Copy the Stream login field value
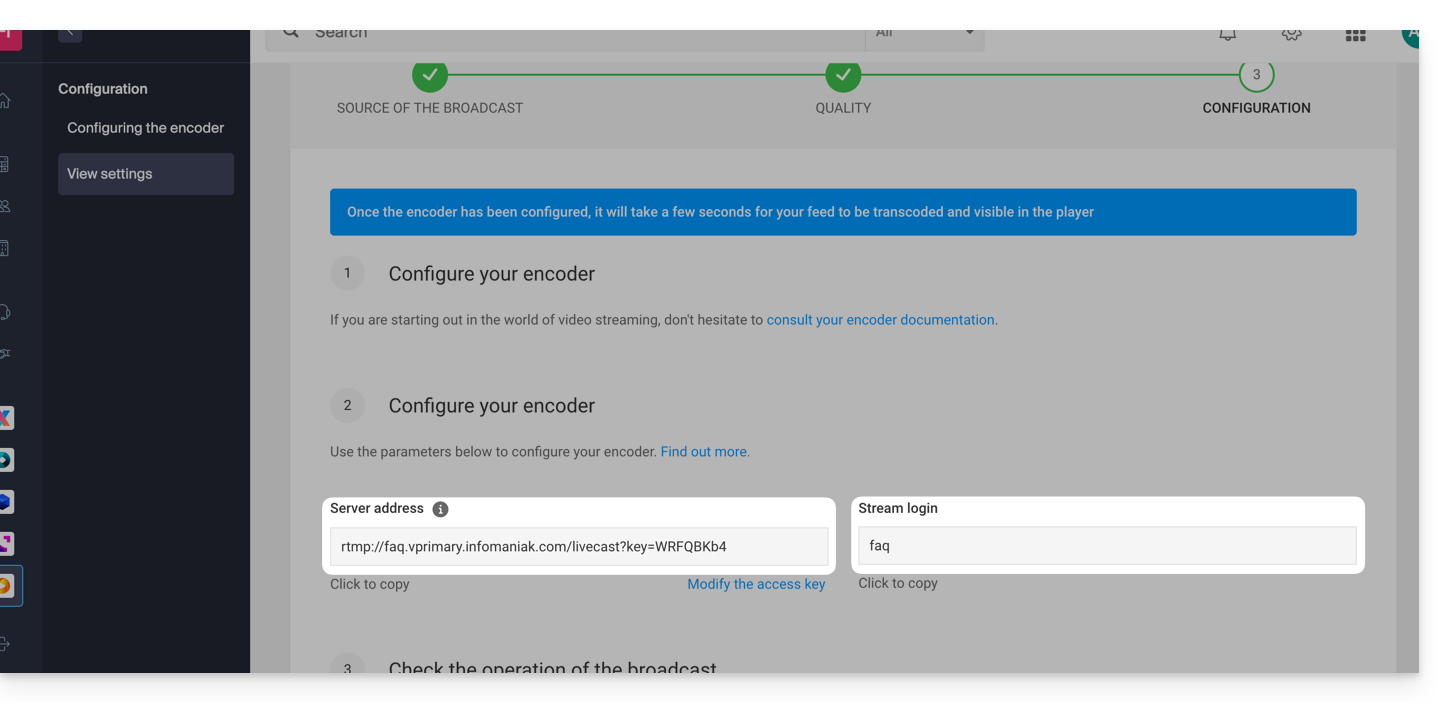Screen dimensions: 1449x703 click(1107, 546)
